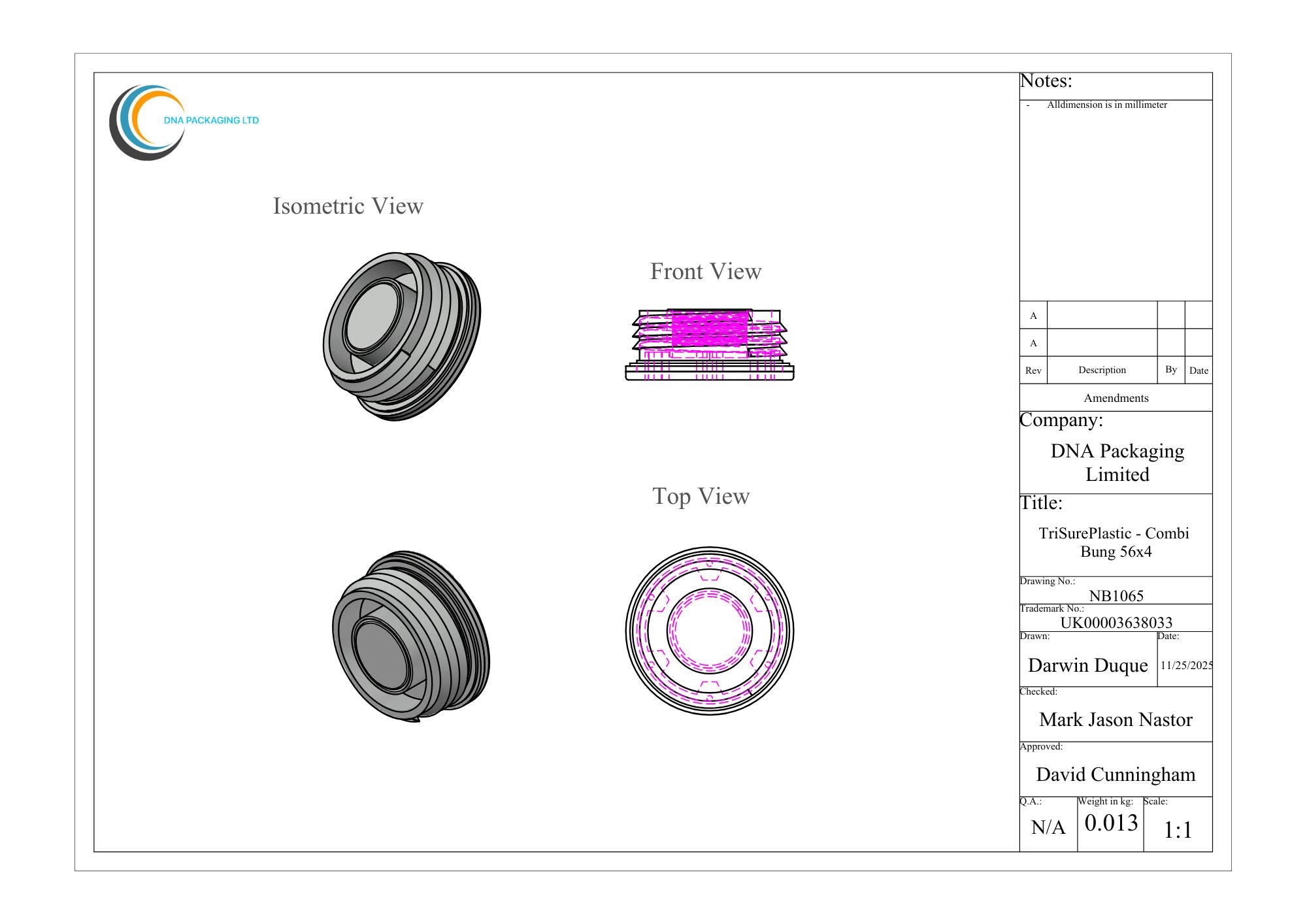The width and height of the screenshot is (1307, 924).
Task: Click the 'Approved:' label
Action: pos(1041,746)
